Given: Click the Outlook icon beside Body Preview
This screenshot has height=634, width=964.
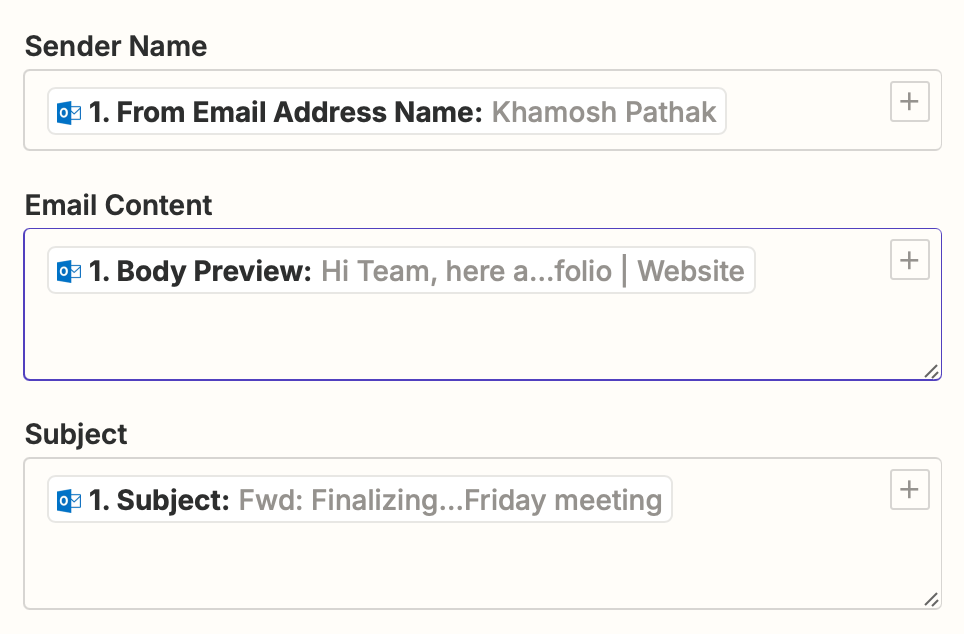Looking at the screenshot, I should pos(70,271).
